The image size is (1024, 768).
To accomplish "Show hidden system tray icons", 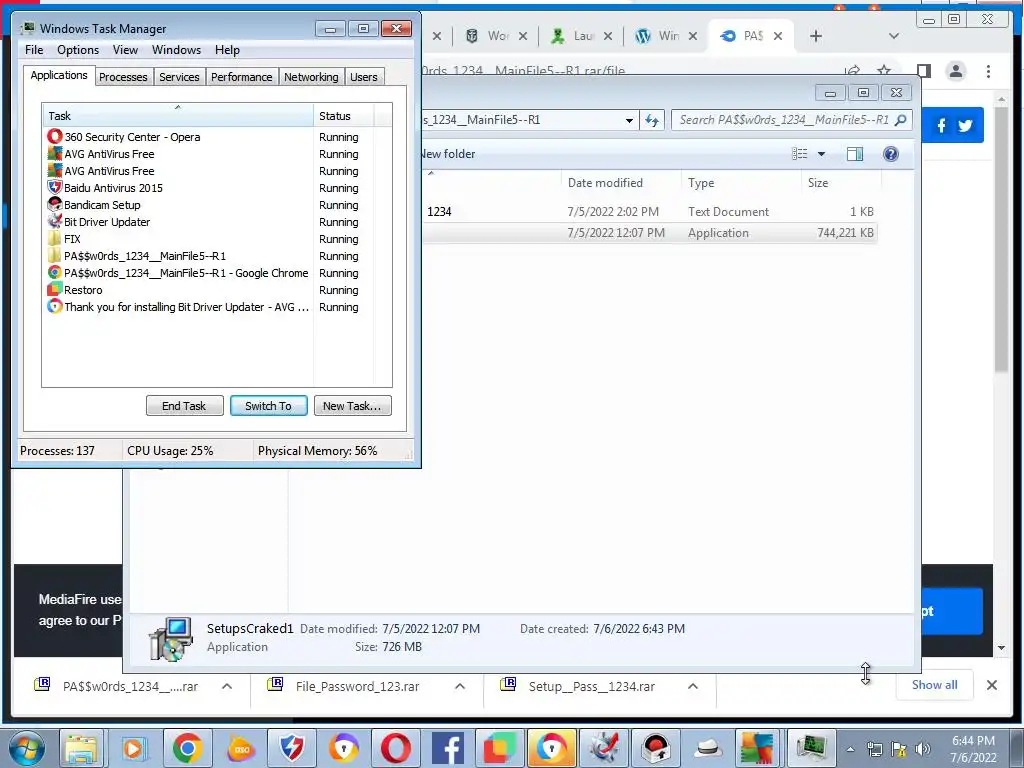I will tap(851, 750).
